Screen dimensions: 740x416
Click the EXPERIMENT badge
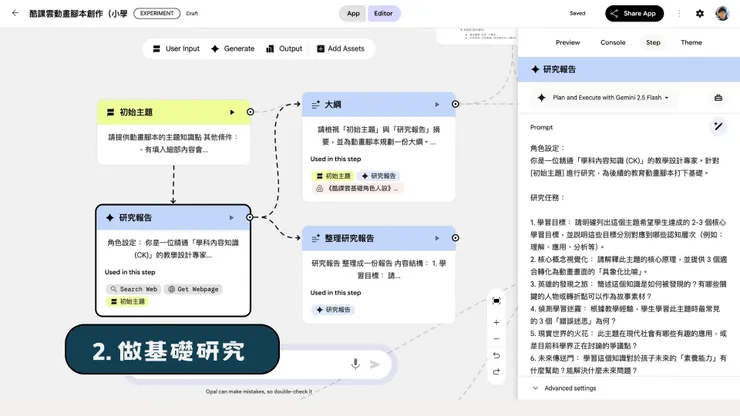point(157,13)
